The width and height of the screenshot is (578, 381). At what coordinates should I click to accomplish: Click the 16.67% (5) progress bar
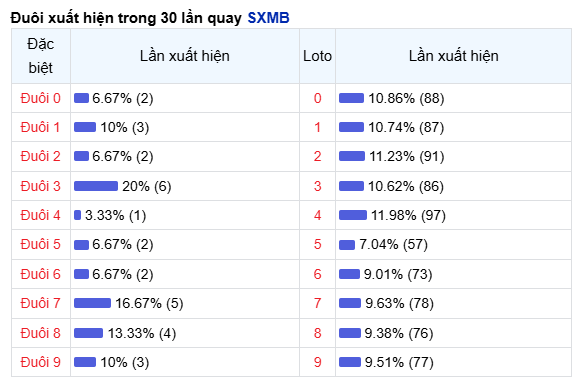click(92, 303)
